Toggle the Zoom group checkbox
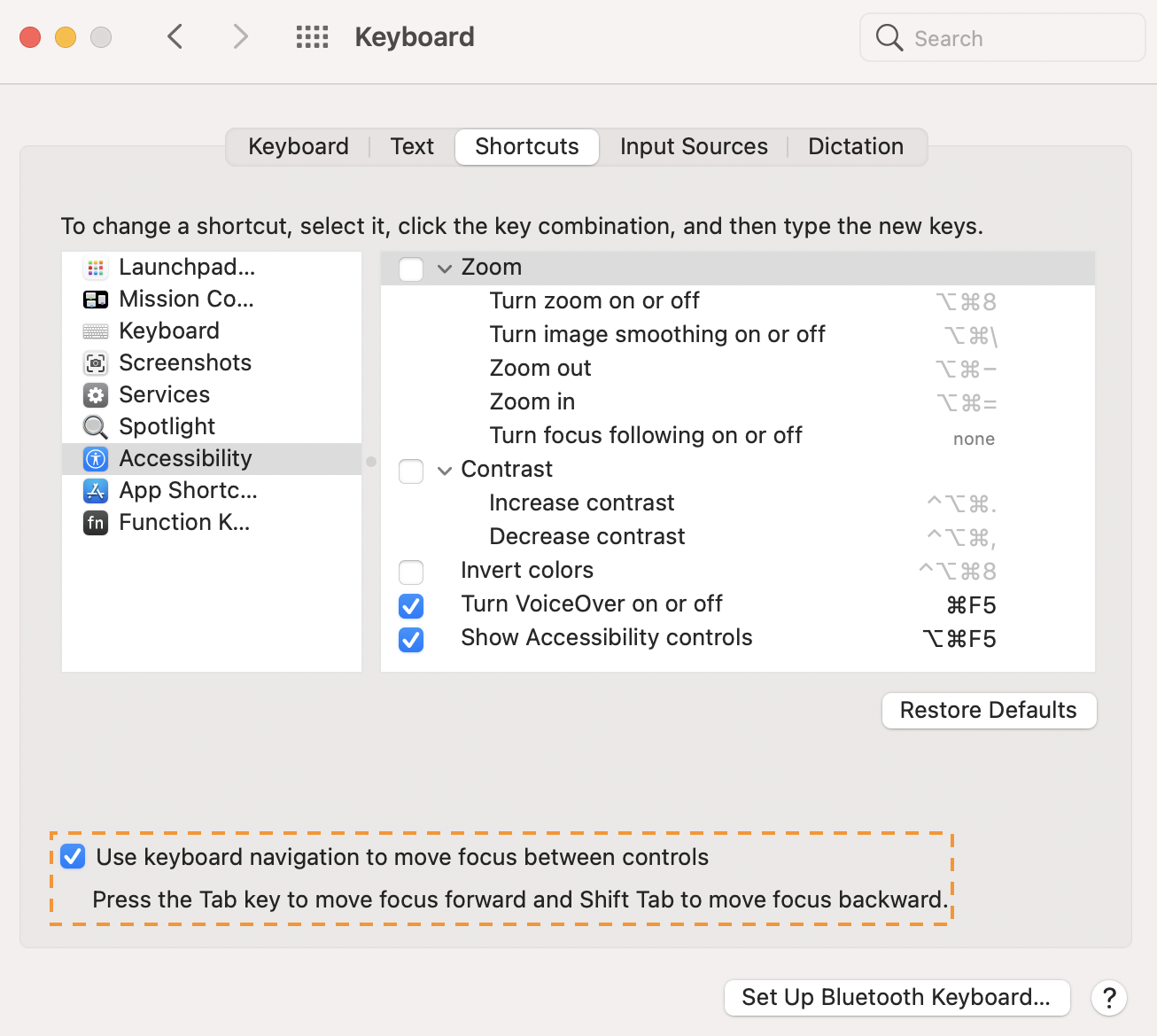Screen dimensions: 1157x1036 point(411,269)
